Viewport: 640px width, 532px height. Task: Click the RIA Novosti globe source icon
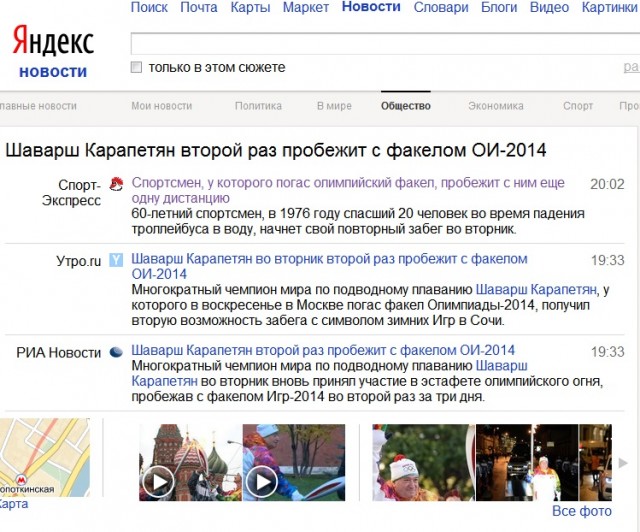[116, 352]
